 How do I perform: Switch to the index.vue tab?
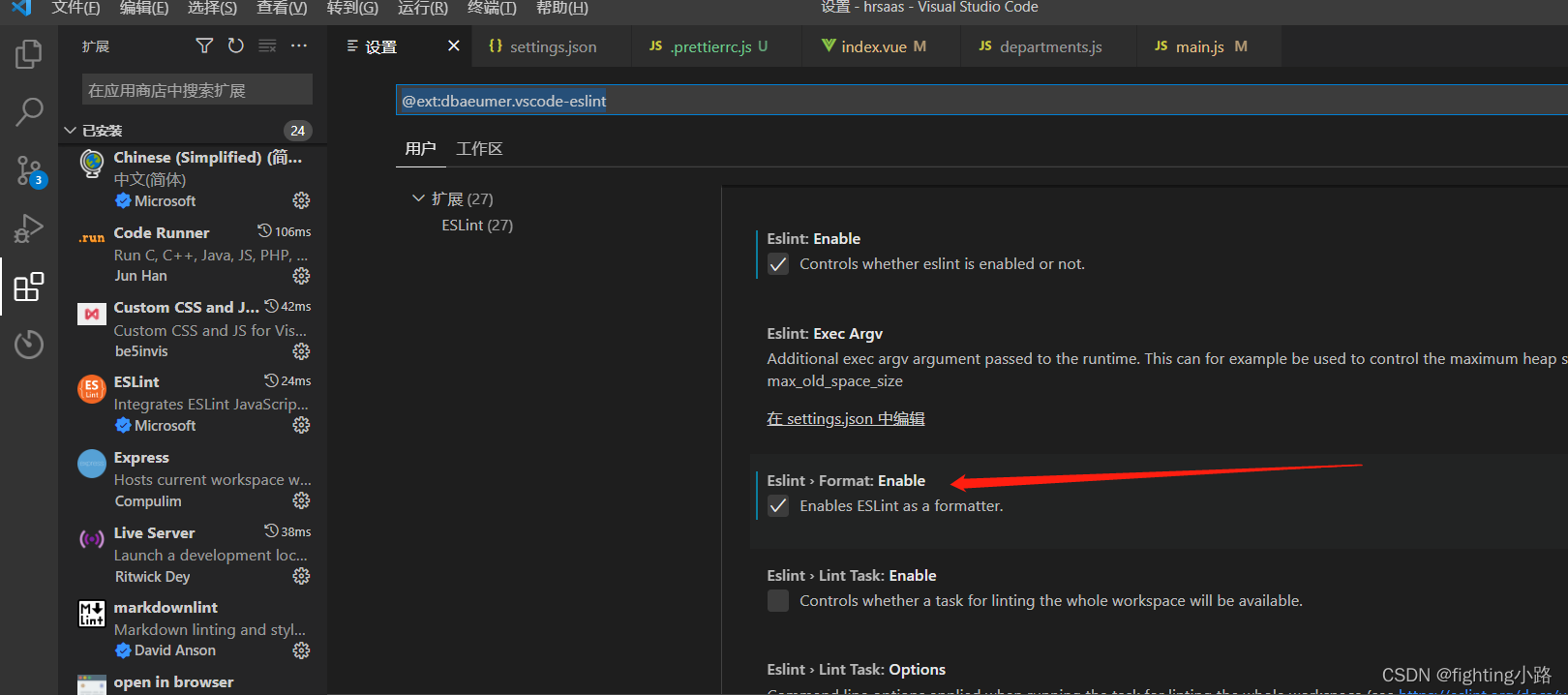[882, 46]
